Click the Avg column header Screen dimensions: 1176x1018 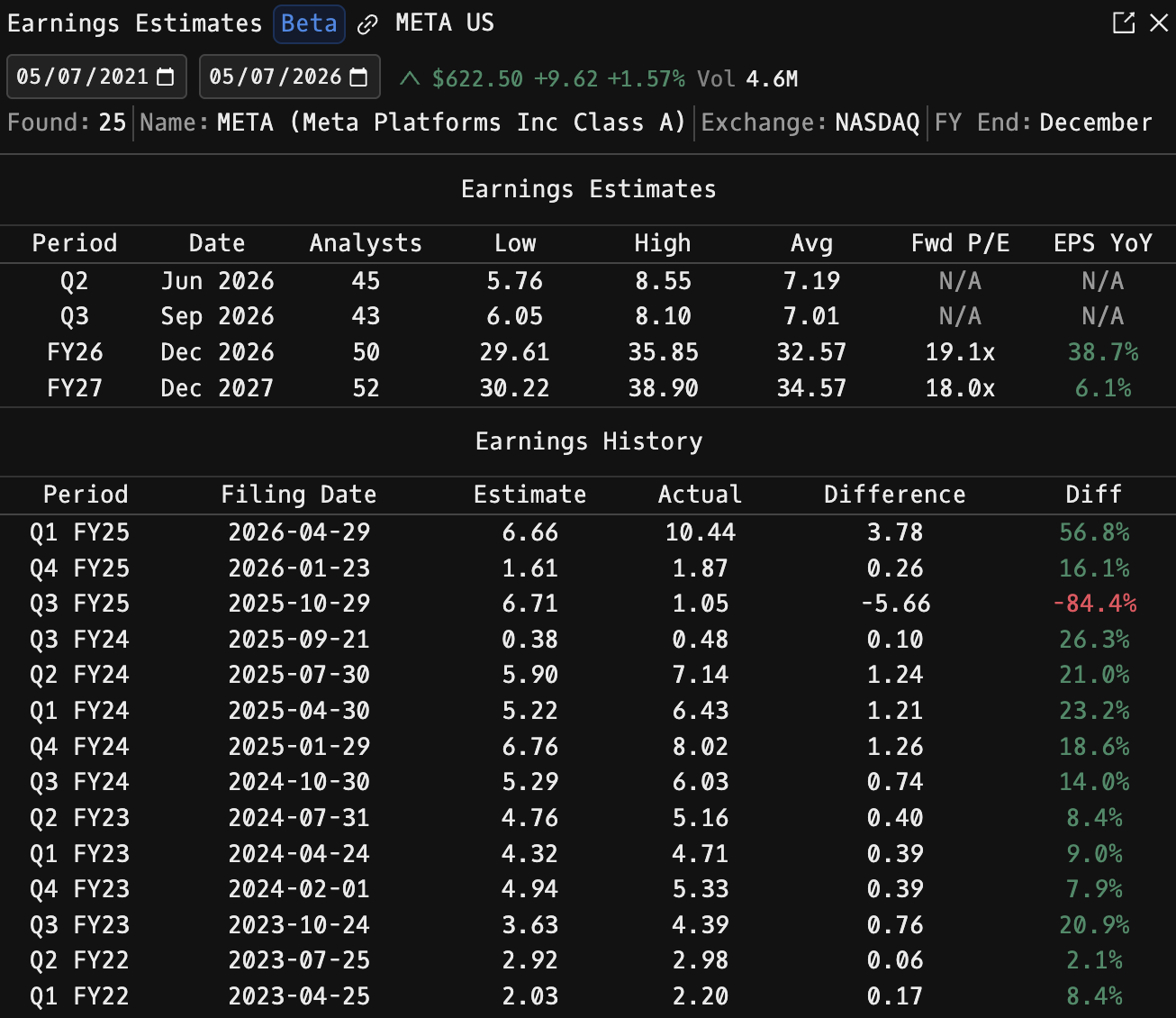pyautogui.click(x=811, y=243)
